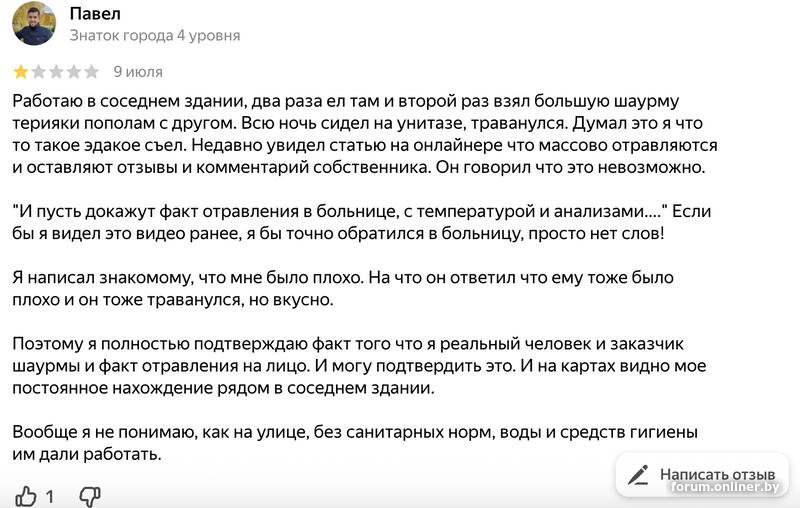Click the Знаток города 4 уровня badge

tap(154, 35)
